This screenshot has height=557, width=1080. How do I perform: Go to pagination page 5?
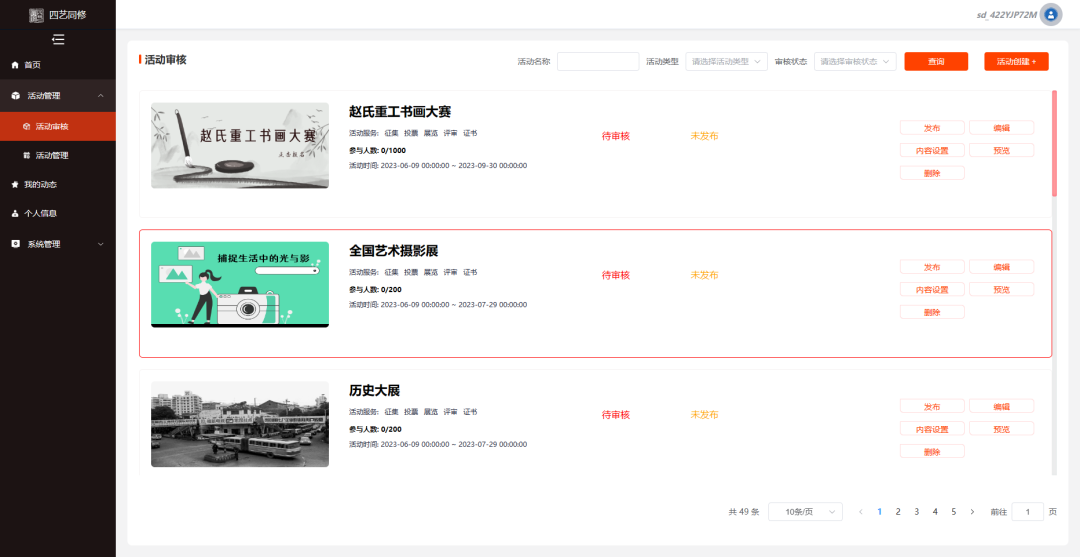pyautogui.click(x=954, y=512)
